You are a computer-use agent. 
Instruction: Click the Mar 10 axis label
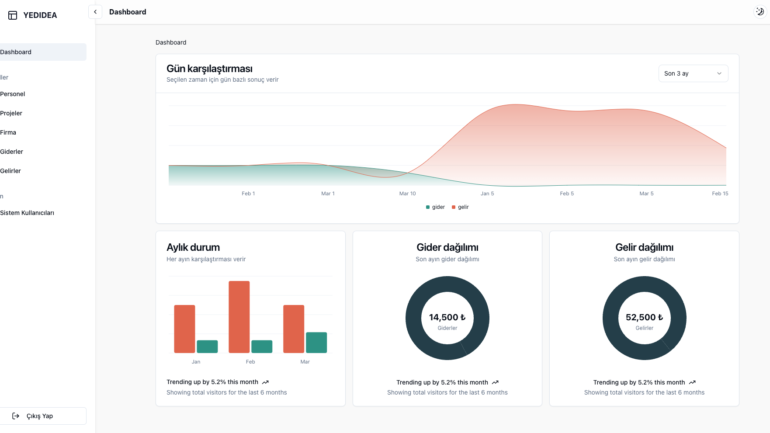pyautogui.click(x=408, y=193)
